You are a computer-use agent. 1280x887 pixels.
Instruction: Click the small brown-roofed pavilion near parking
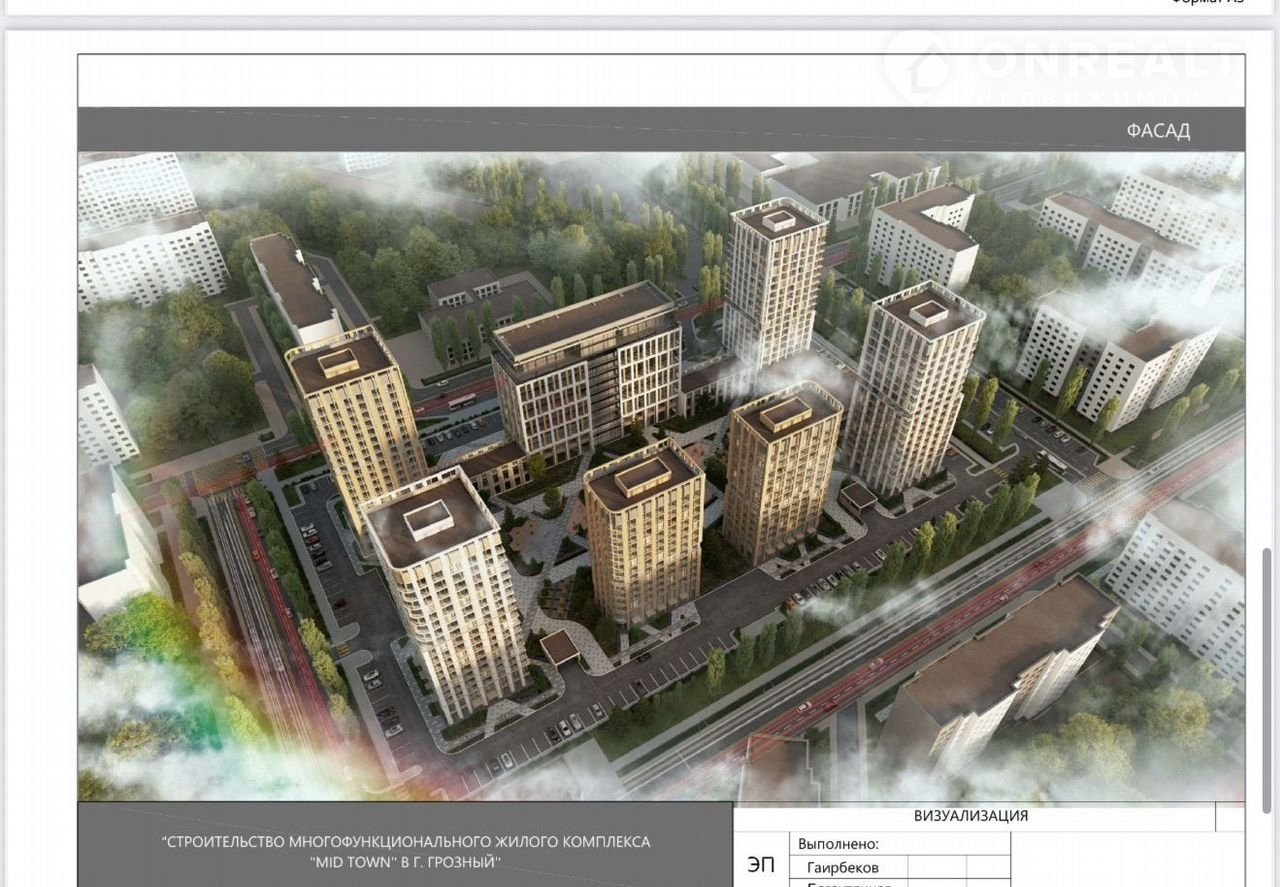[559, 647]
